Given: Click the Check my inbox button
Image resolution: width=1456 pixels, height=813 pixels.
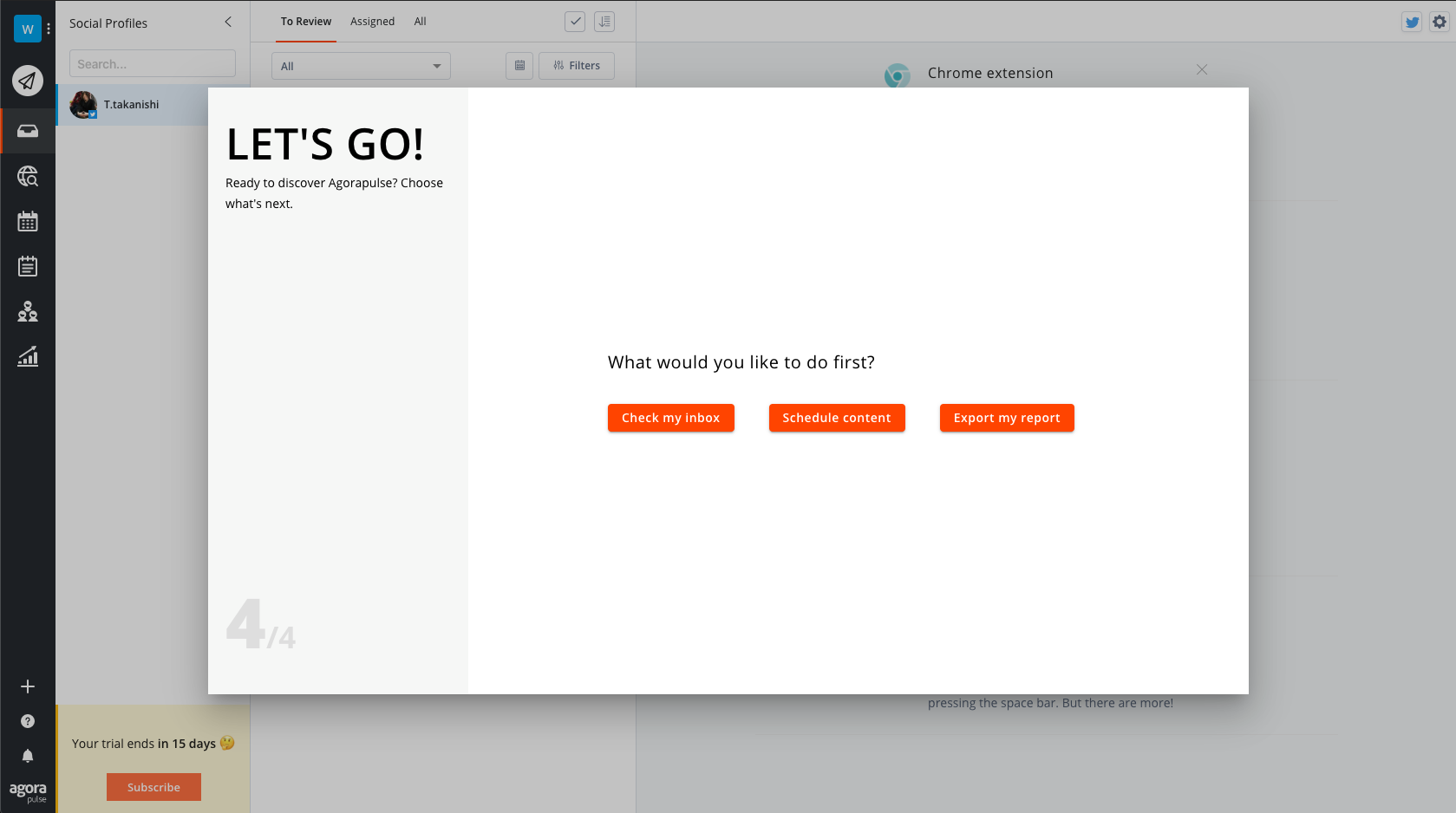Looking at the screenshot, I should (671, 418).
